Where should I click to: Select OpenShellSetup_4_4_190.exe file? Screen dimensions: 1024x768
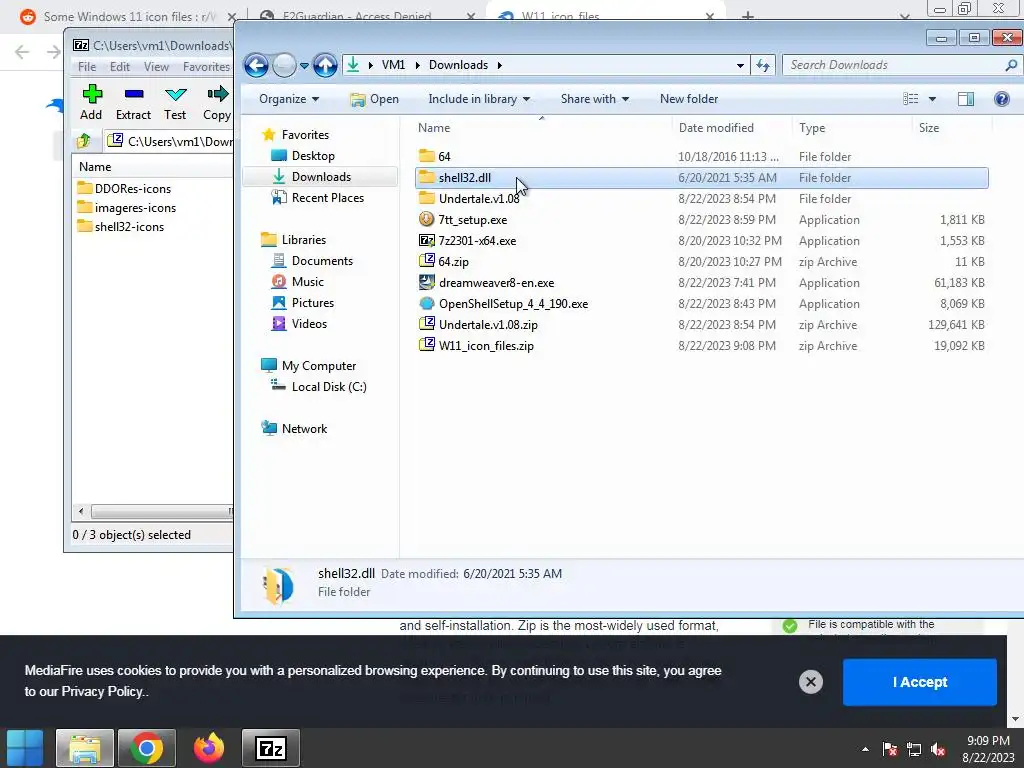click(x=701, y=304)
